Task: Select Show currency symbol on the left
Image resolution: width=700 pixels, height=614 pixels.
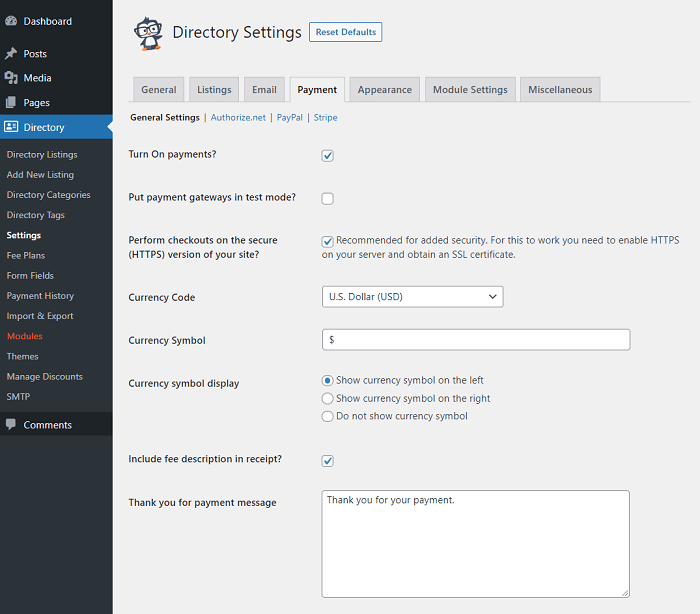Action: pyautogui.click(x=327, y=380)
